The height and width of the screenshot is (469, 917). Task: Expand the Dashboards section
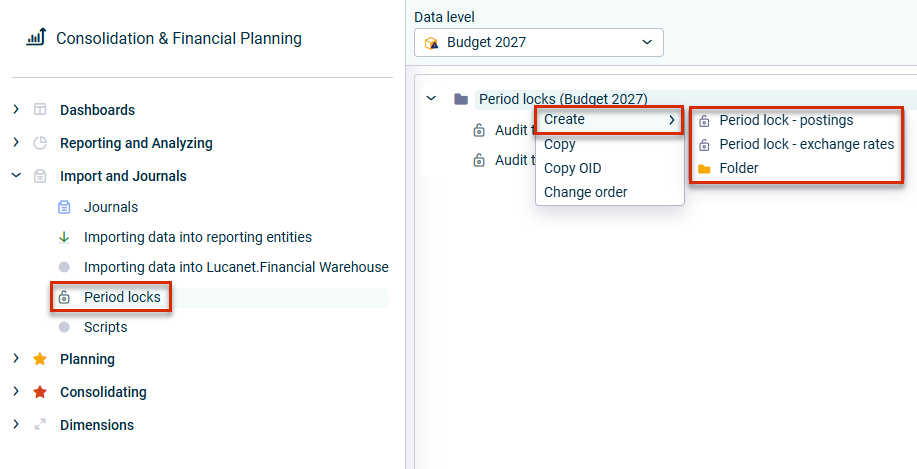[x=16, y=110]
